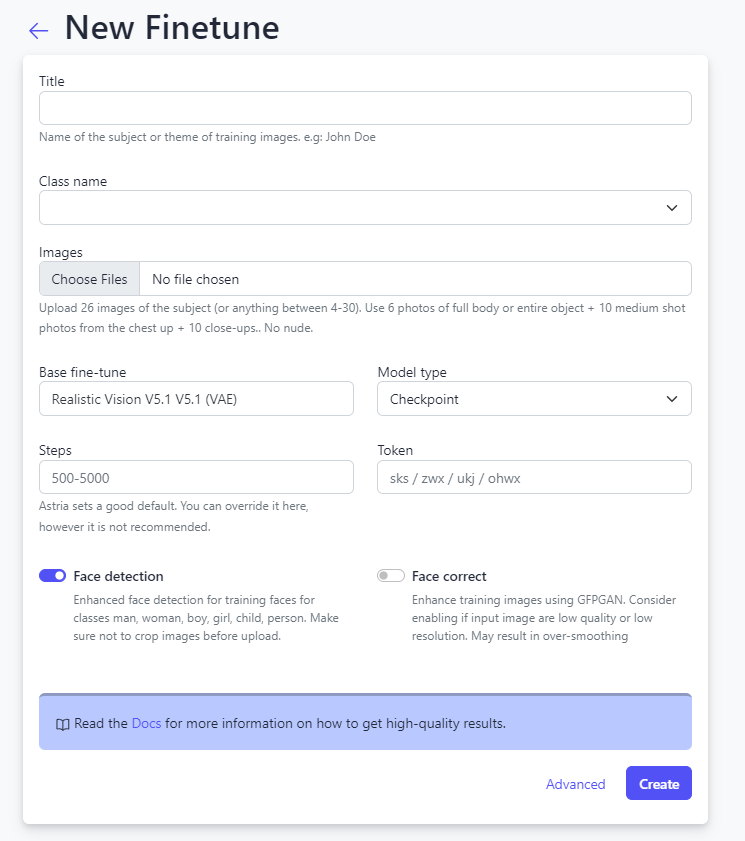Expand the Model type Checkpoint dropdown
The width and height of the screenshot is (745, 841).
[x=534, y=399]
